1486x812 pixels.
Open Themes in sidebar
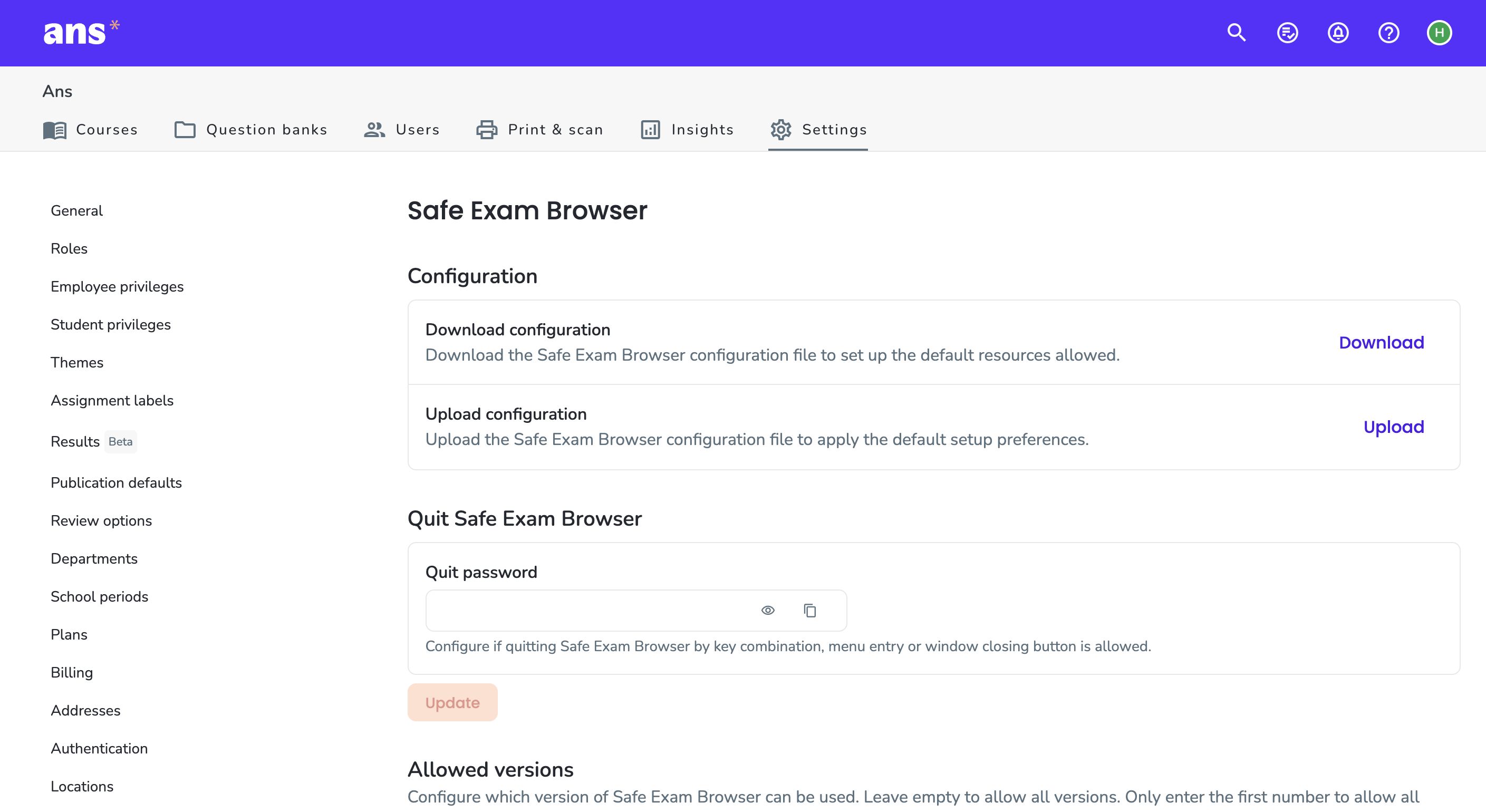[78, 363]
